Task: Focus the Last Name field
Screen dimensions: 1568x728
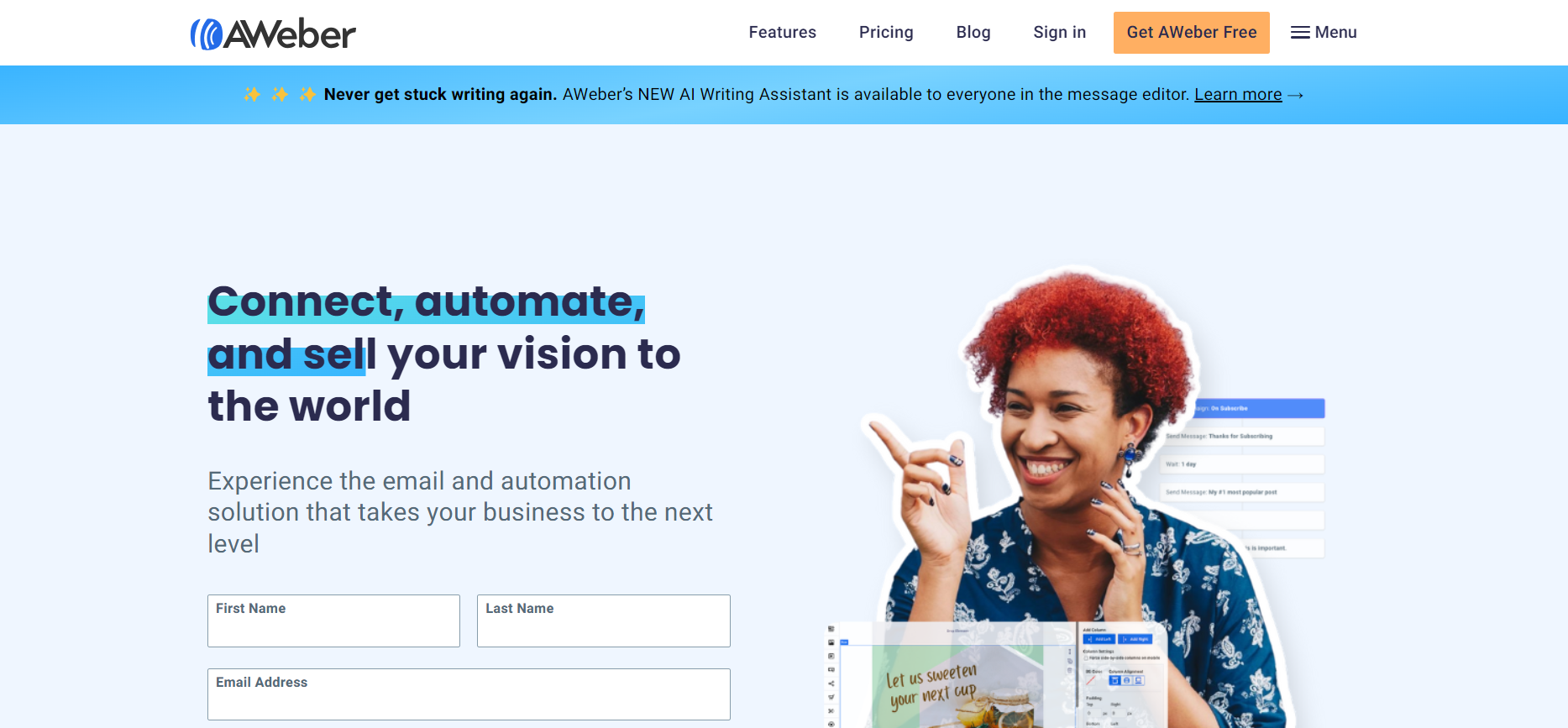Action: [x=603, y=621]
